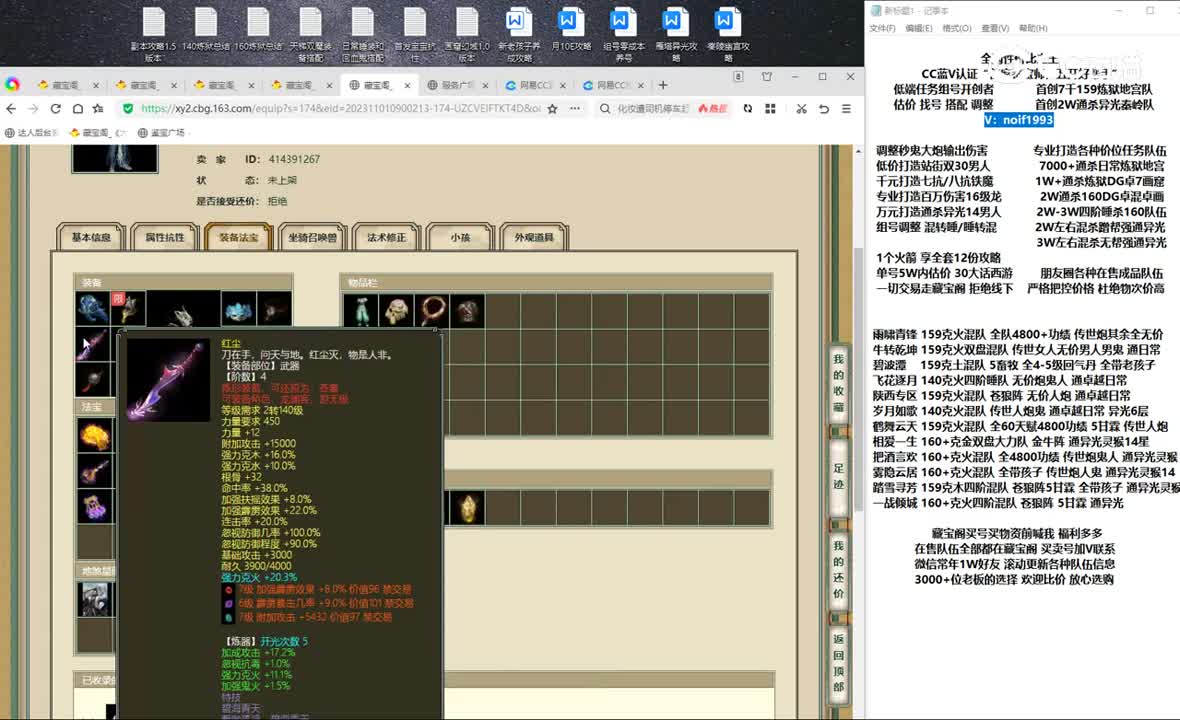Open the 文件(F) menu in Notepad
Image resolution: width=1180 pixels, height=720 pixels.
point(882,28)
